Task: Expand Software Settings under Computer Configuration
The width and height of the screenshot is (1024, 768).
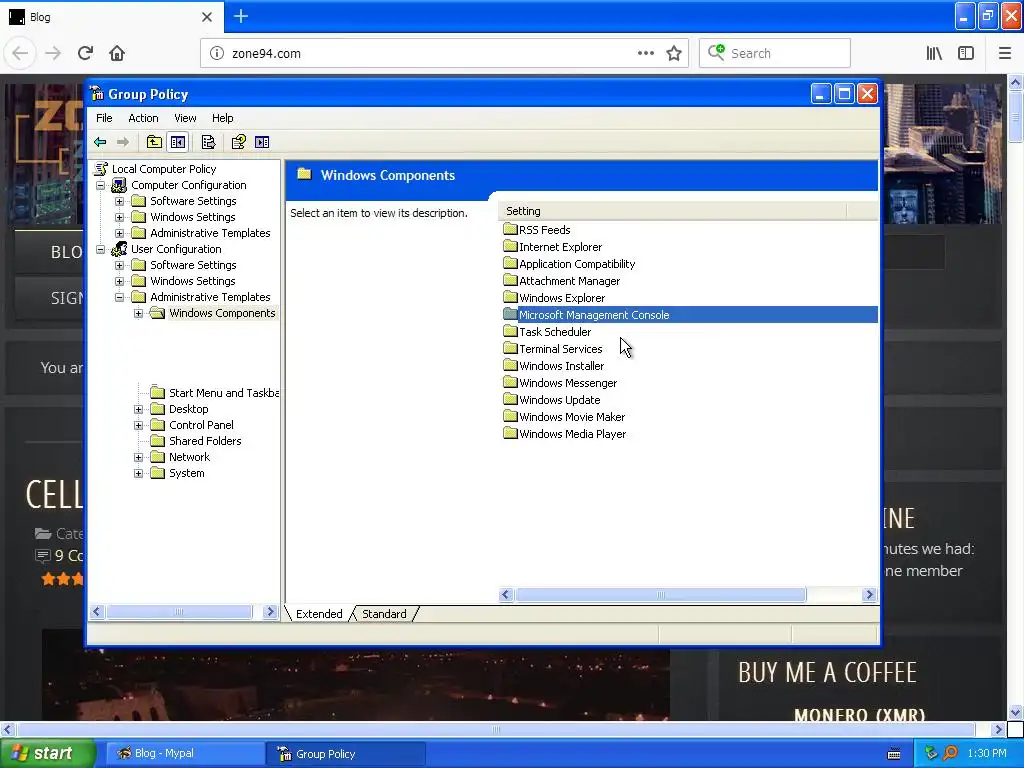Action: coord(120,201)
